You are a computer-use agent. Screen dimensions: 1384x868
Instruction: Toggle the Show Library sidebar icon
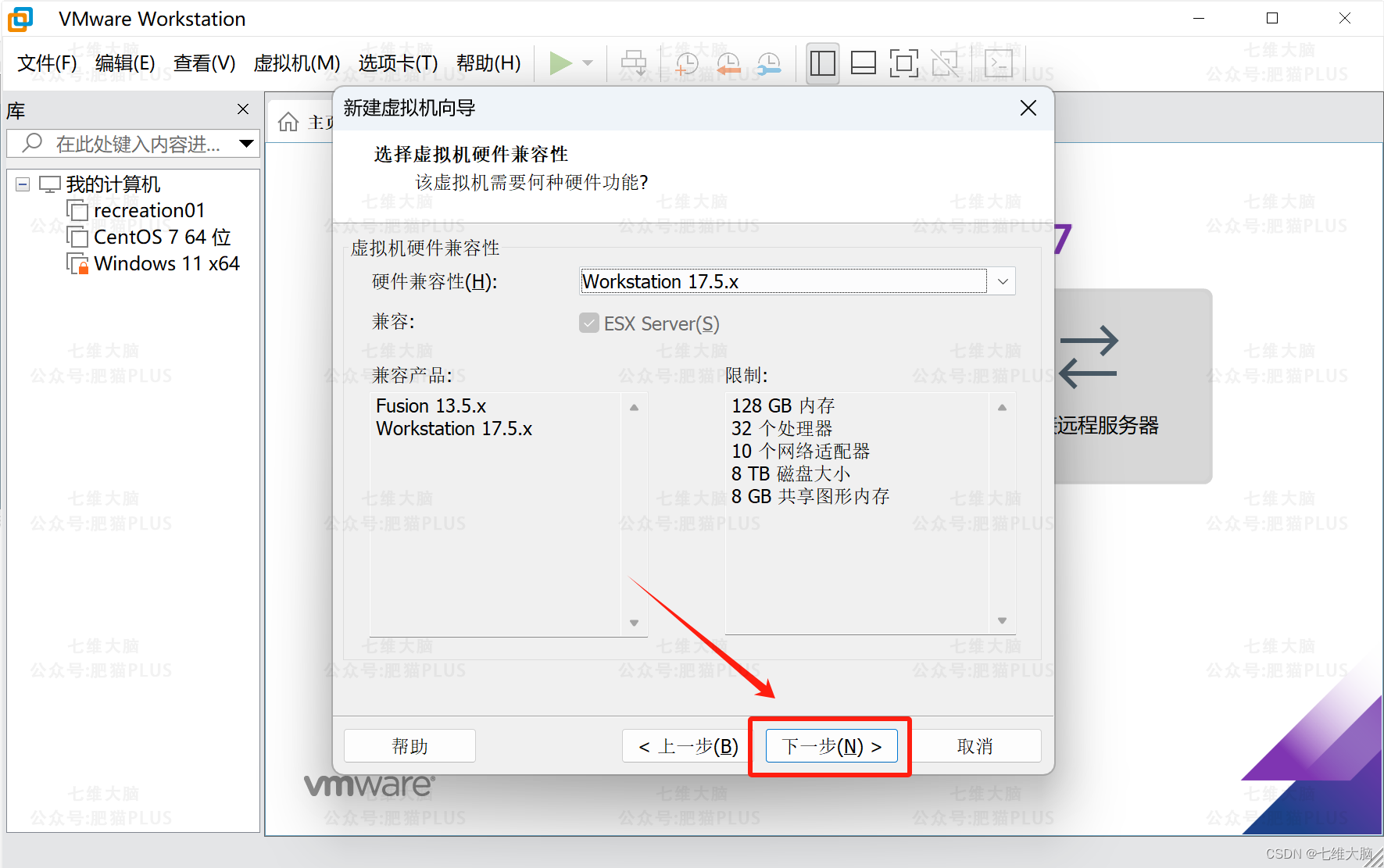[x=823, y=63]
